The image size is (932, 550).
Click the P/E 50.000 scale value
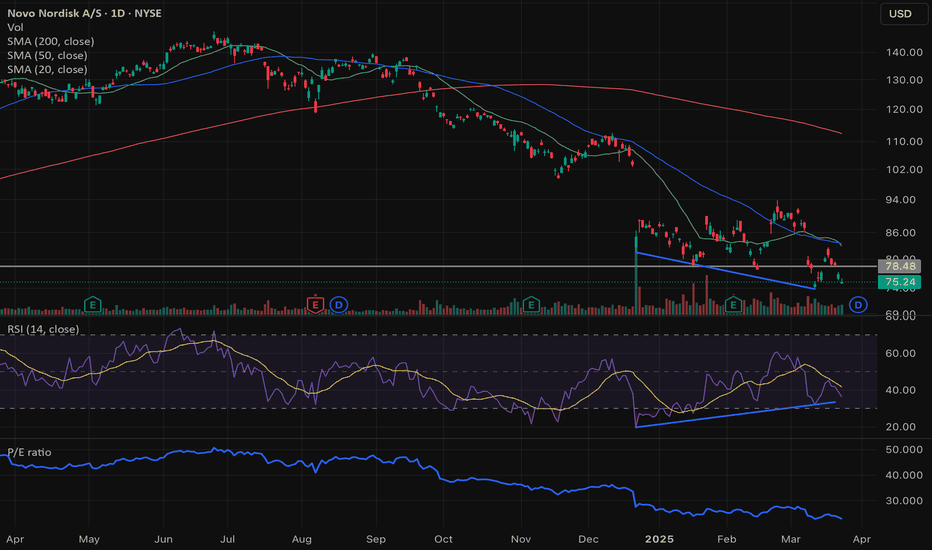point(904,450)
